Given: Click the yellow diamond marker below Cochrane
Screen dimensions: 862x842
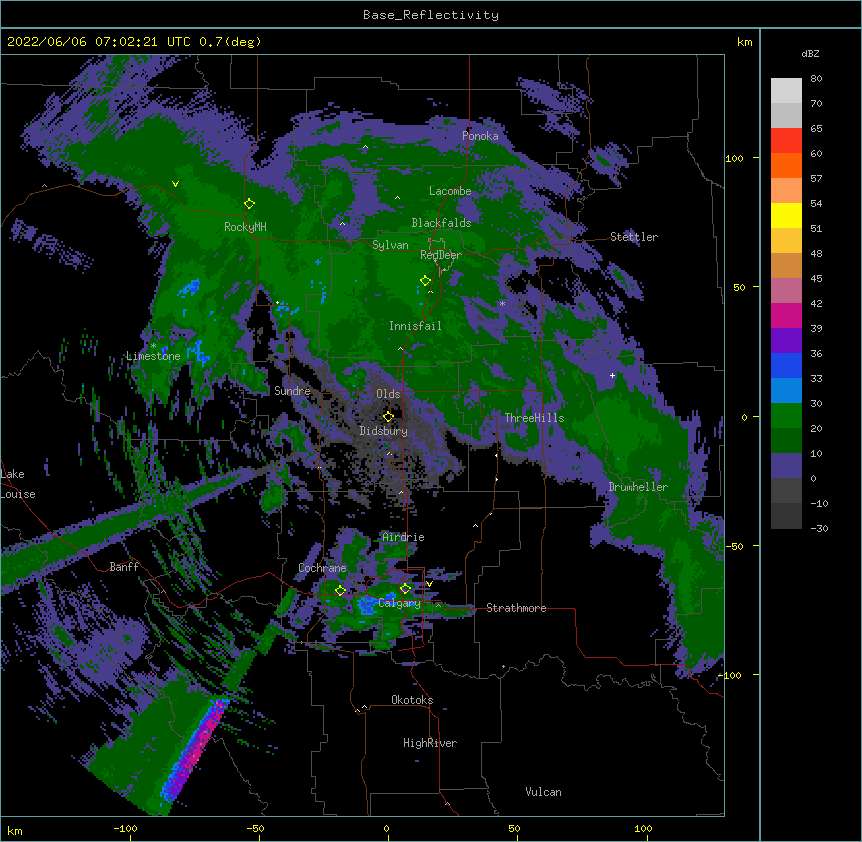Looking at the screenshot, I should tap(340, 590).
